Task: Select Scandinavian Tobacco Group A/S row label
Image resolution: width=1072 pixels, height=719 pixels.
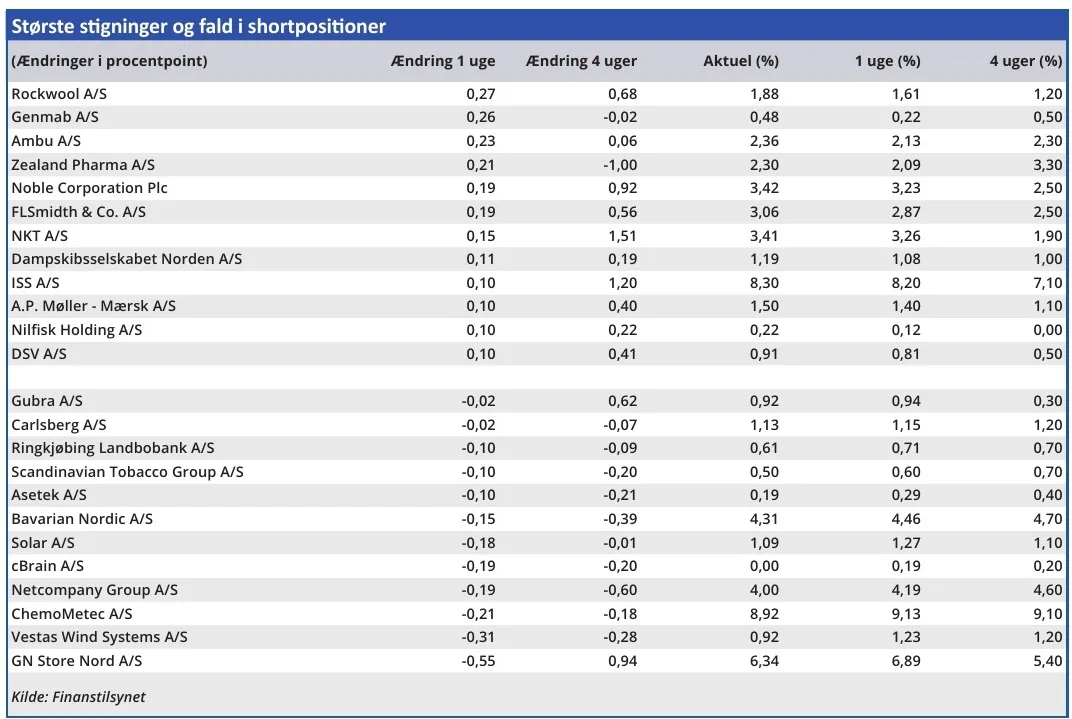Action: tap(127, 472)
